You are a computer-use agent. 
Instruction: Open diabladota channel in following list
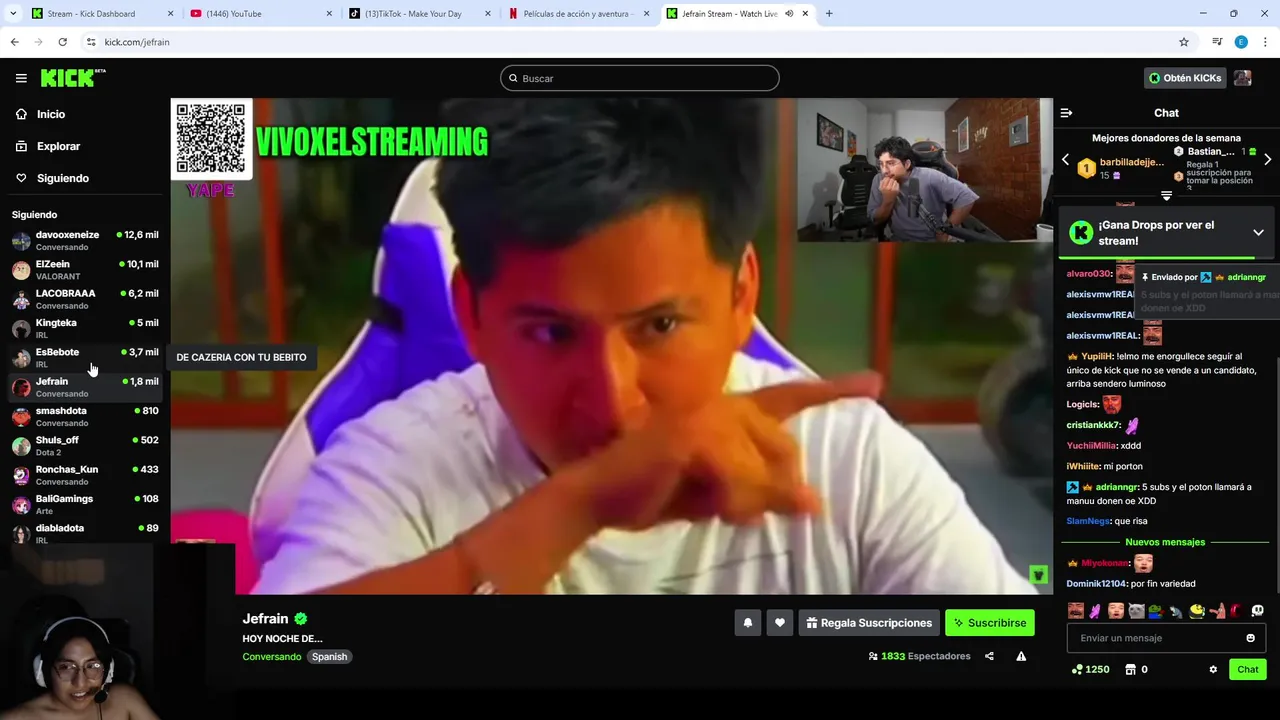coord(85,533)
